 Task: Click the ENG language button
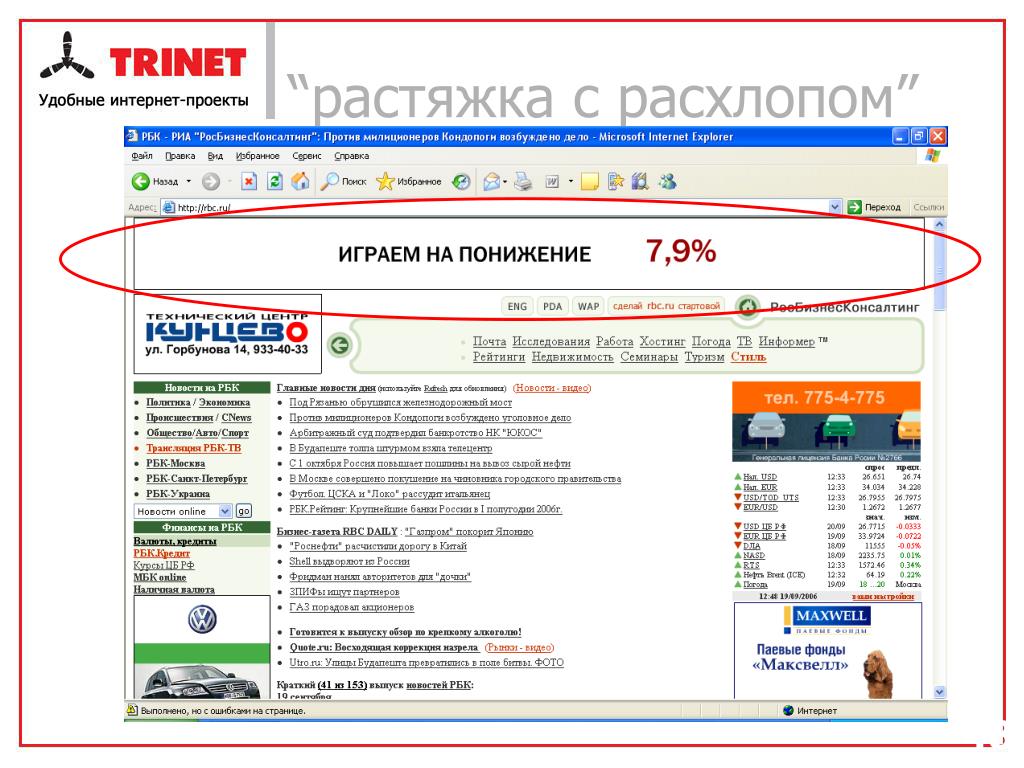click(517, 306)
